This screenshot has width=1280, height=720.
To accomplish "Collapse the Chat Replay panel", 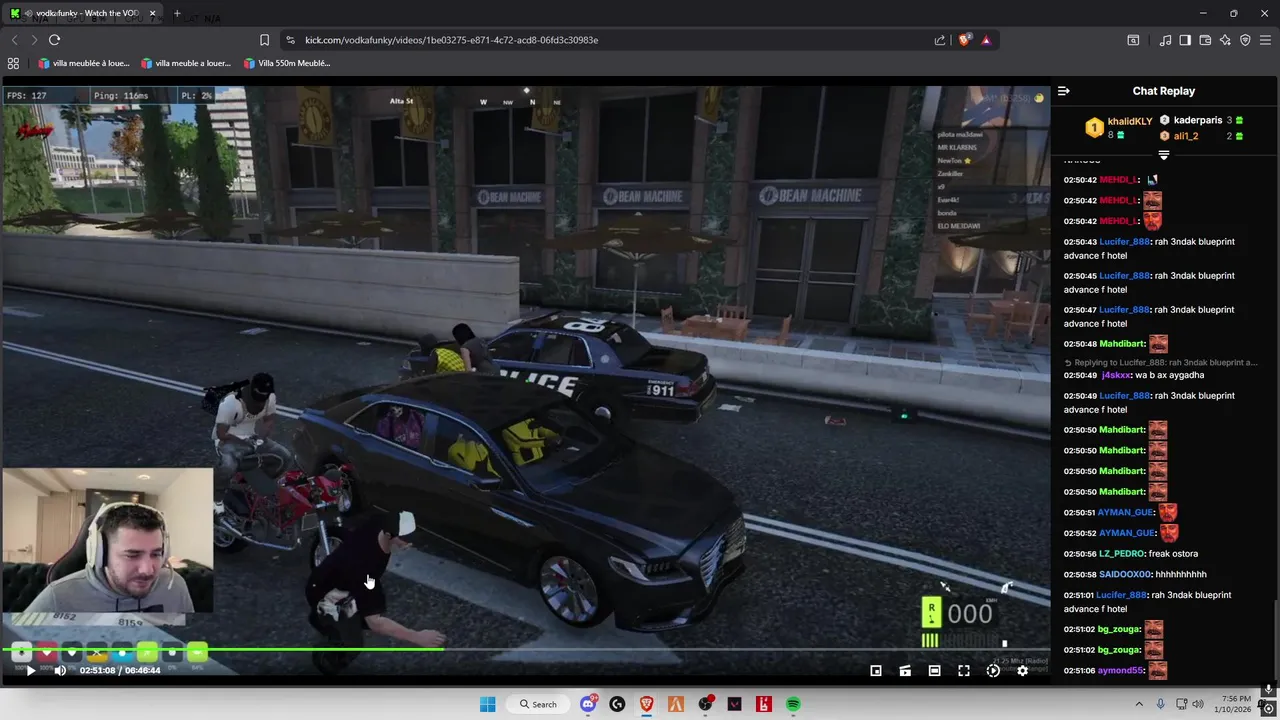I will tap(1064, 91).
